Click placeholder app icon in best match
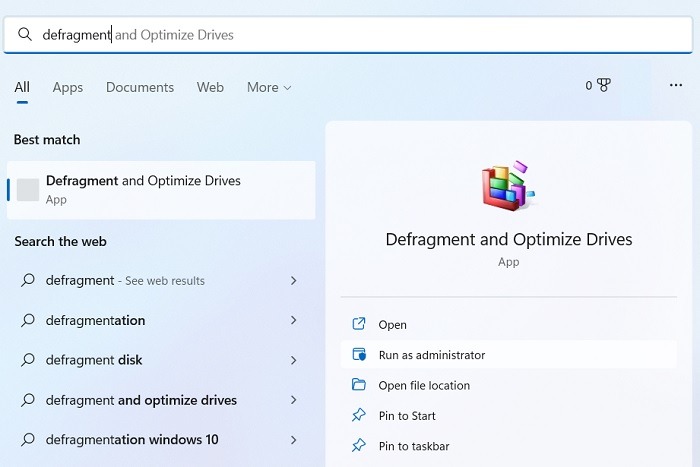This screenshot has width=700, height=467. (x=28, y=190)
